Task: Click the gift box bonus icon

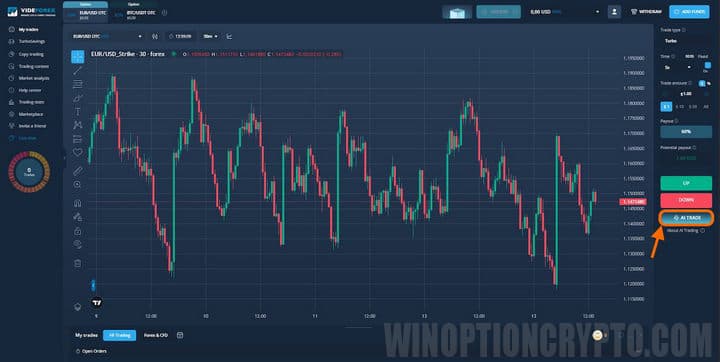Action: coord(457,12)
